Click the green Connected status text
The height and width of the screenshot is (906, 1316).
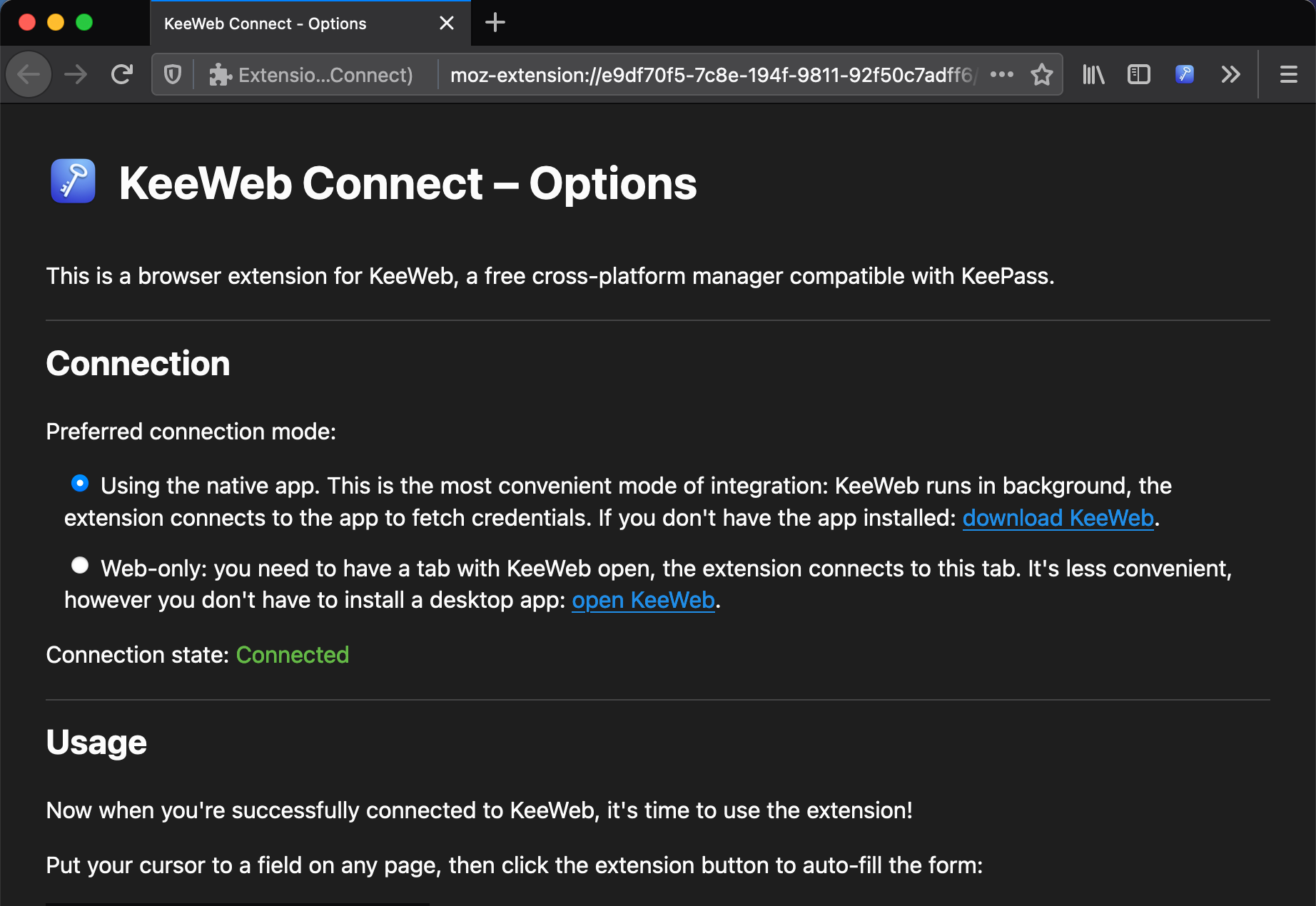(x=293, y=655)
